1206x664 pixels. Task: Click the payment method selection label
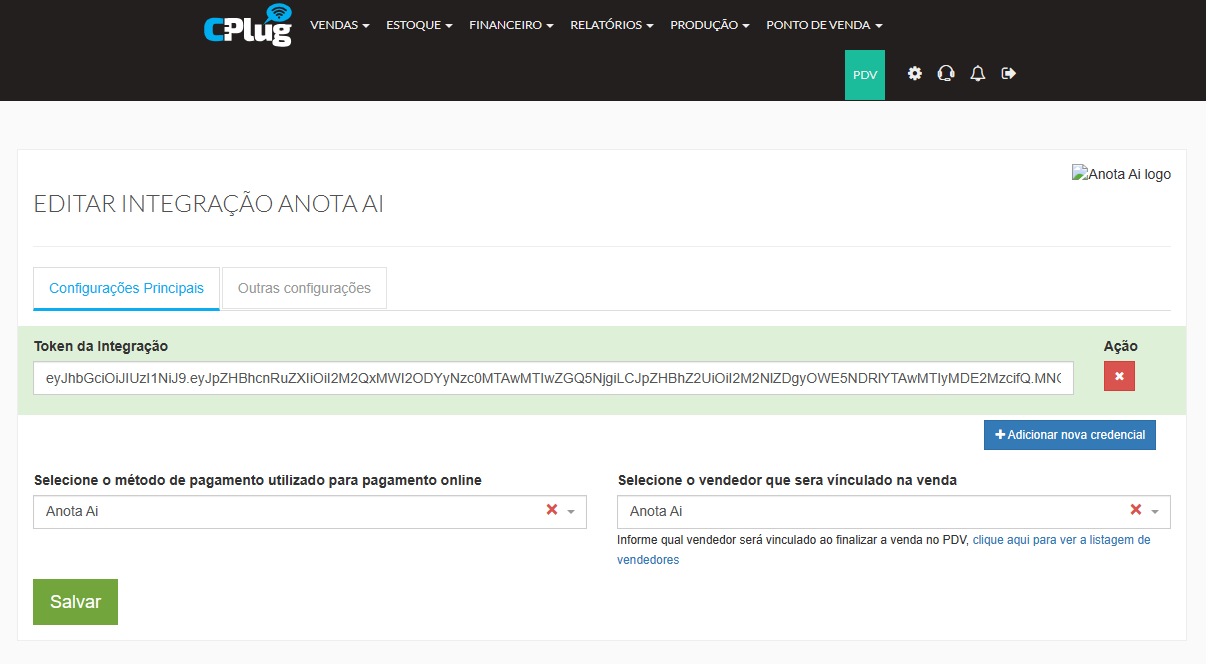pyautogui.click(x=258, y=480)
